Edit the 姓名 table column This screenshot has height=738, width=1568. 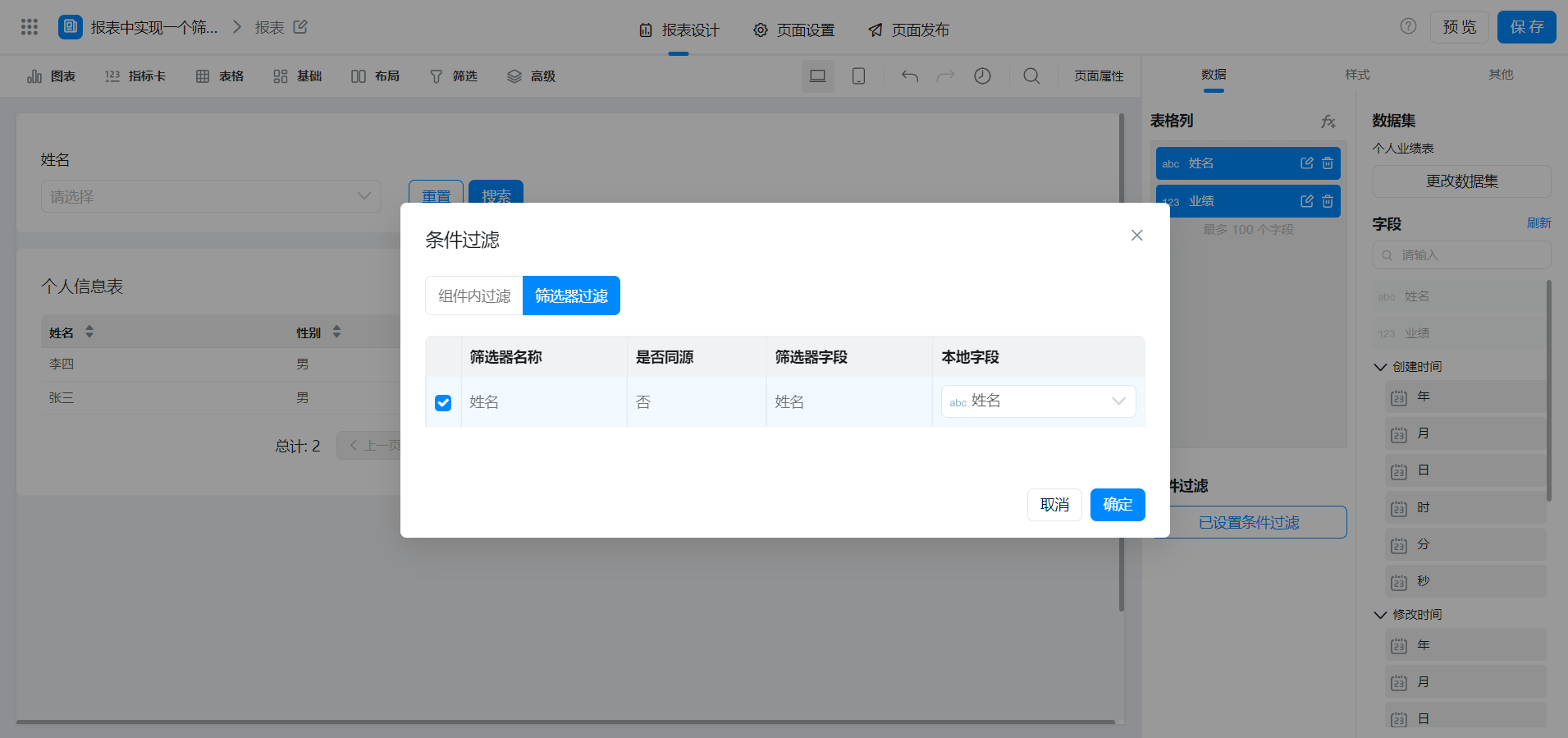(x=1307, y=163)
